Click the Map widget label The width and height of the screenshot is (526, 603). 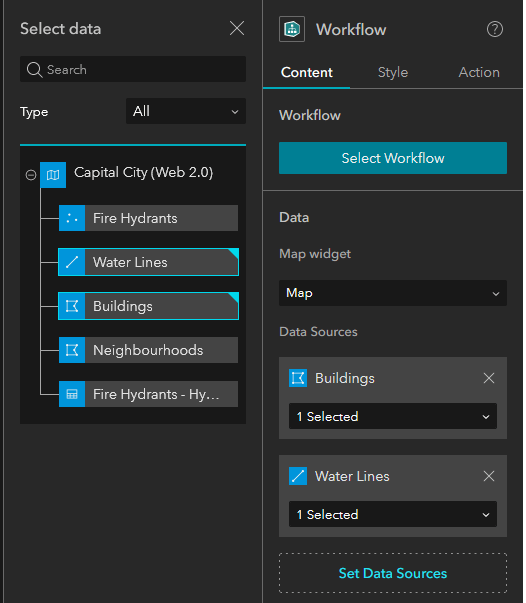(x=315, y=254)
